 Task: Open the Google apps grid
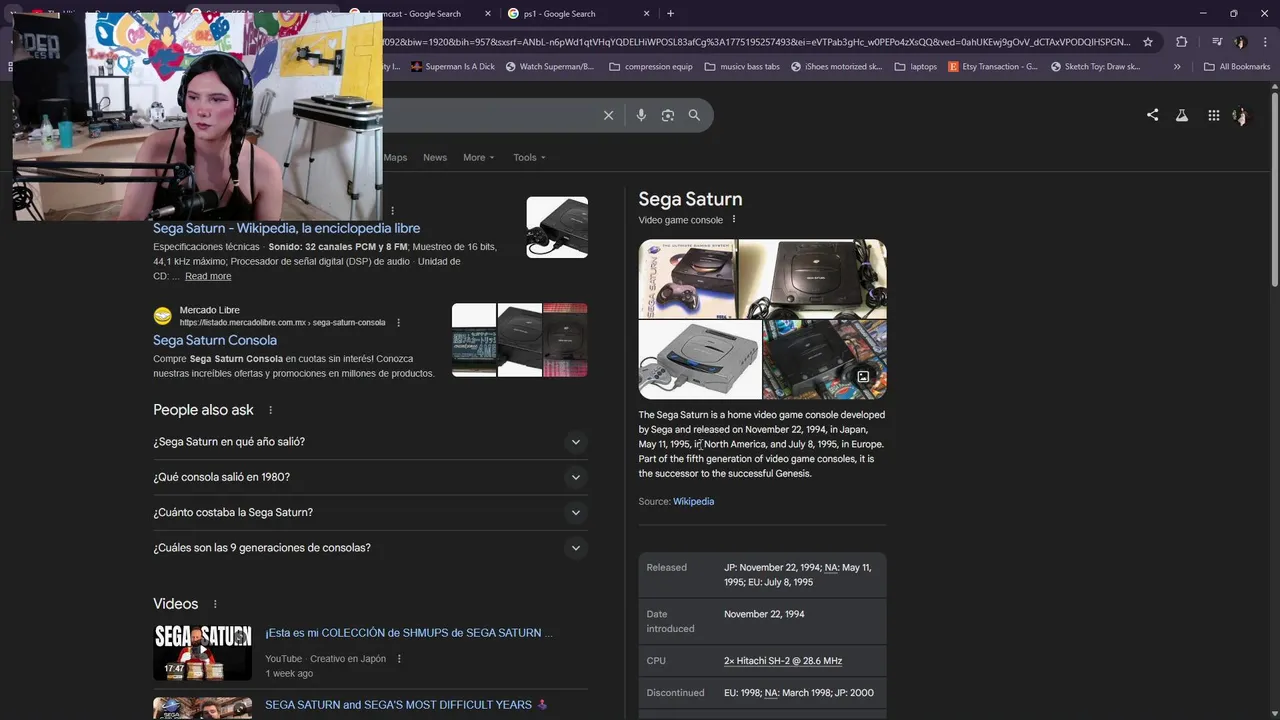tap(1213, 115)
